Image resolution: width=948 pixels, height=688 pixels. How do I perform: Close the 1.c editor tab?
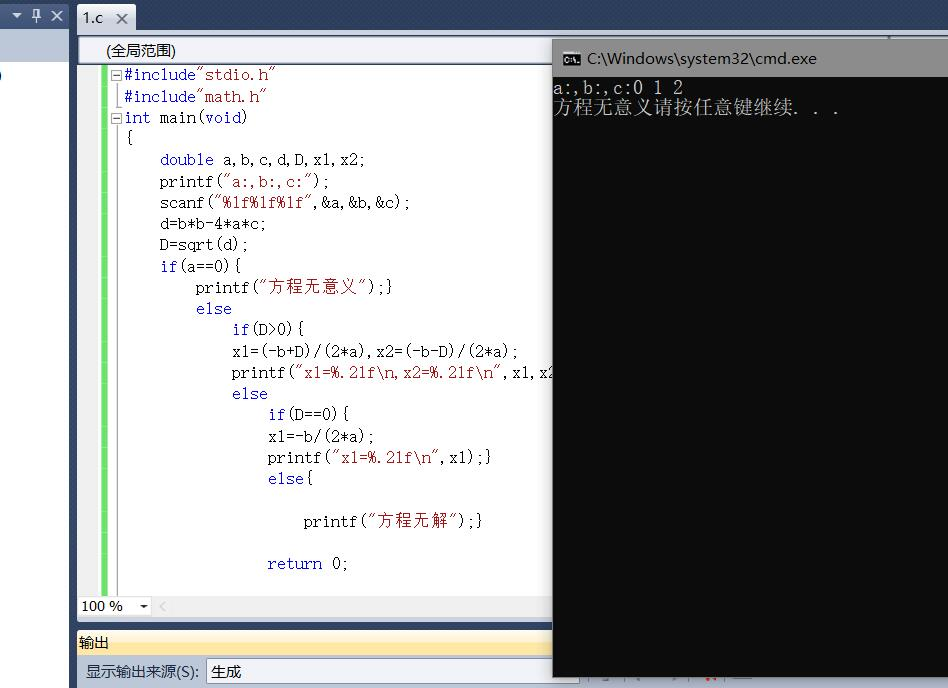(122, 19)
